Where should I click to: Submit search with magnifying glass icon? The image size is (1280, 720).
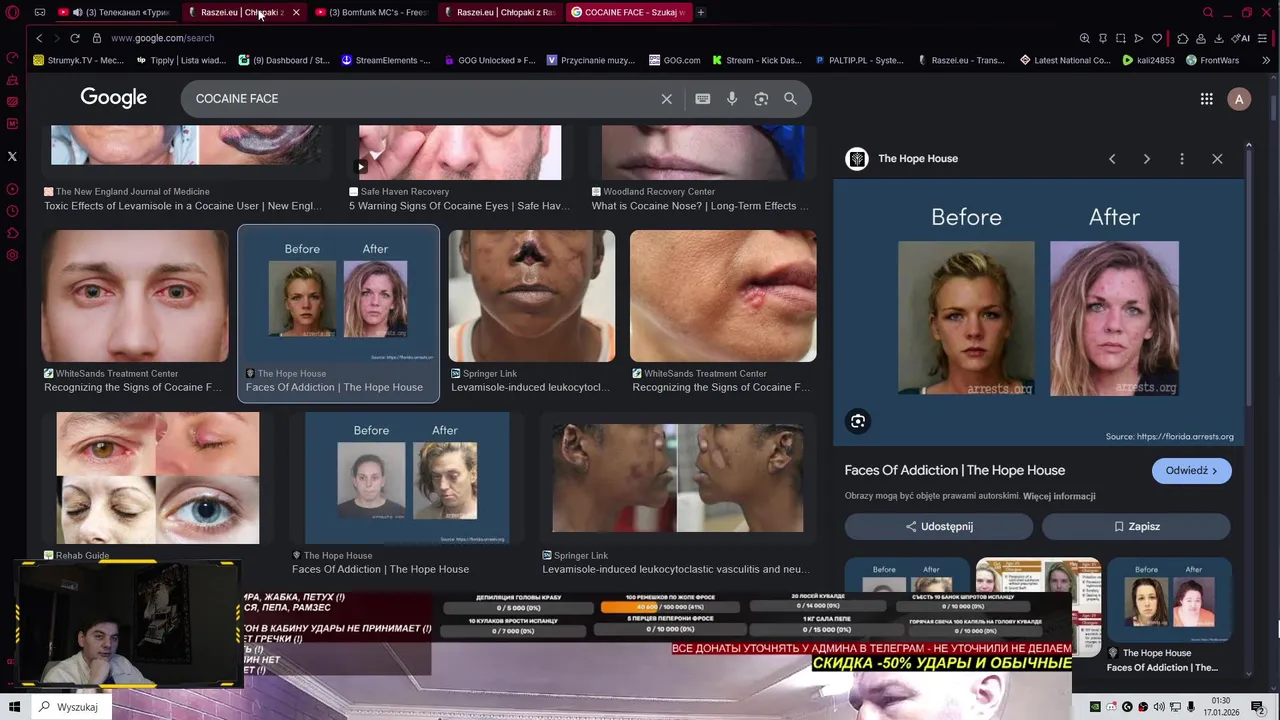tap(790, 99)
